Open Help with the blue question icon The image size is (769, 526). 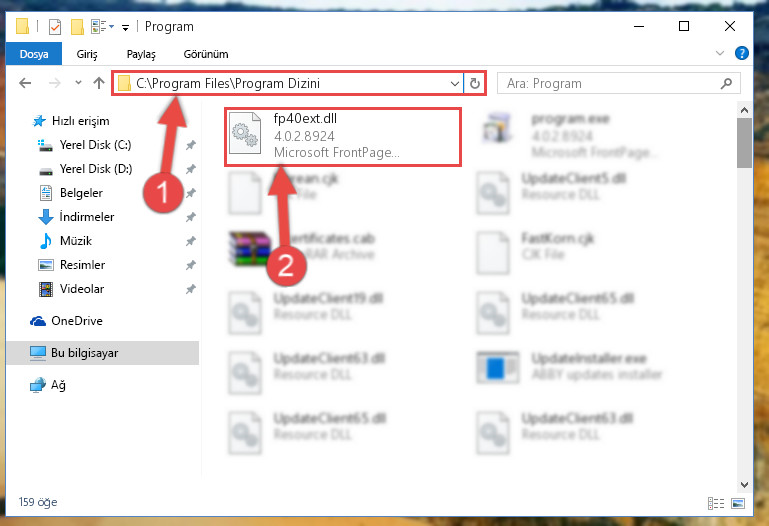point(742,53)
